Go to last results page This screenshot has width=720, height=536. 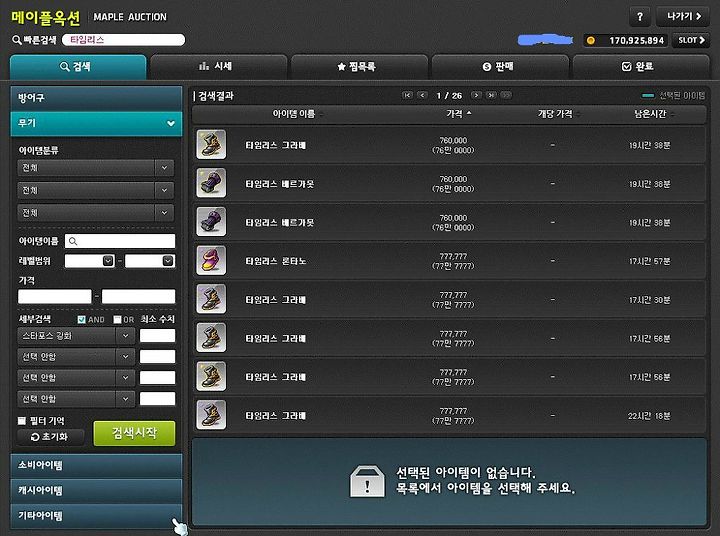click(491, 96)
